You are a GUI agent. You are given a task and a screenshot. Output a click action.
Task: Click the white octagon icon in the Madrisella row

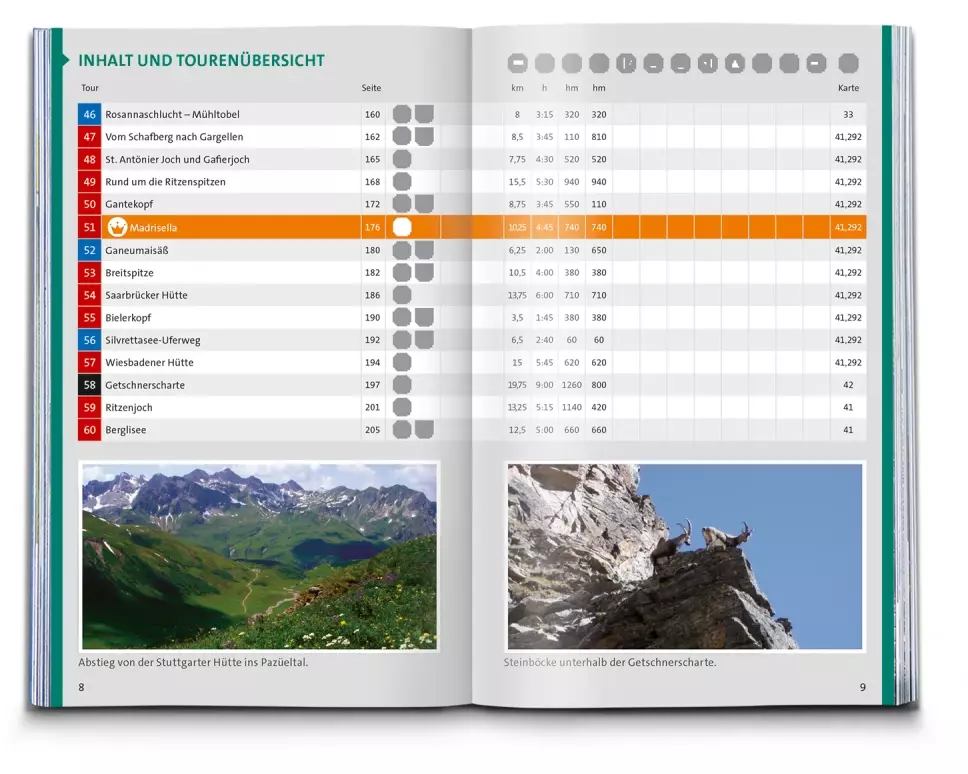click(402, 228)
